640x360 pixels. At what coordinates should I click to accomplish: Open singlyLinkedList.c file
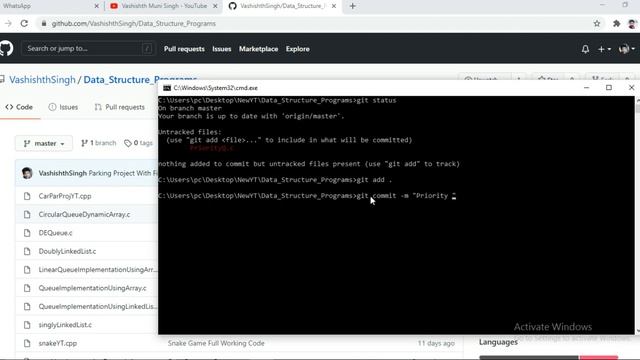65,325
